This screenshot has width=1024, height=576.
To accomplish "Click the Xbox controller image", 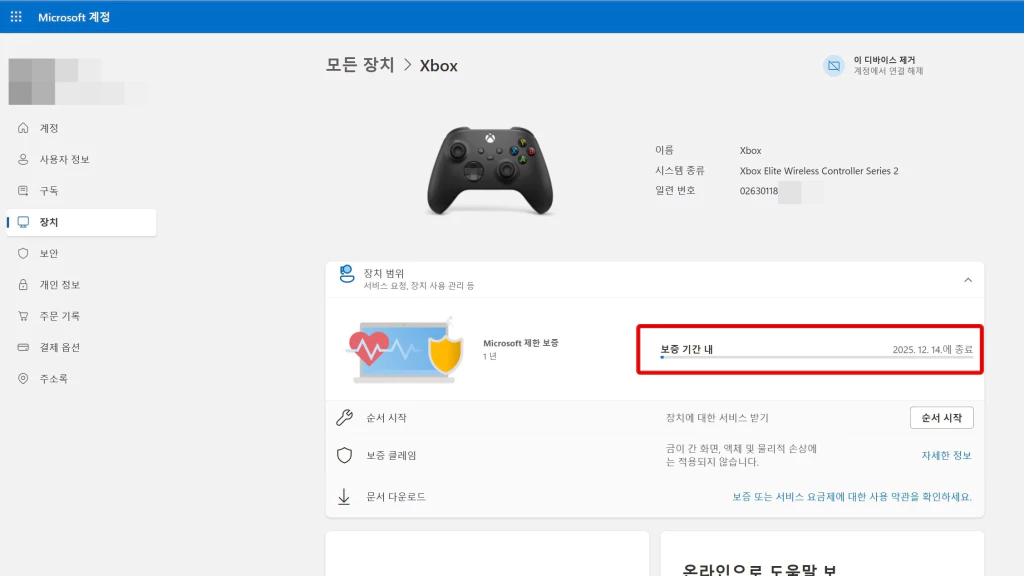I will (490, 170).
